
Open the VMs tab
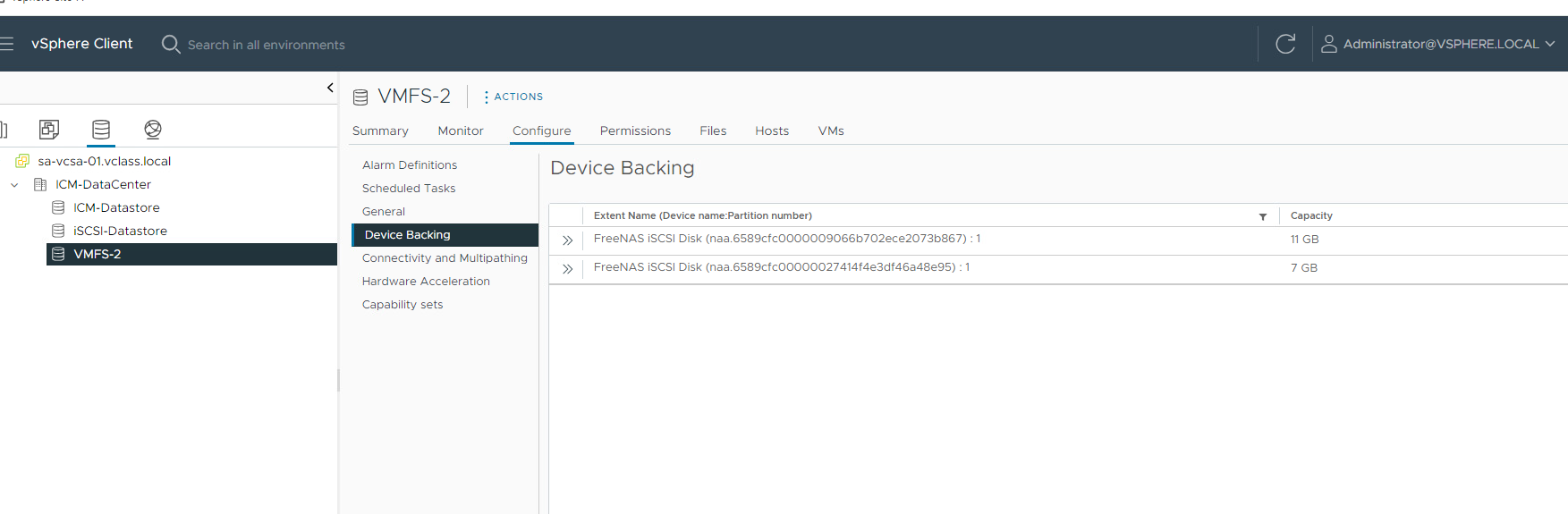pyautogui.click(x=831, y=131)
